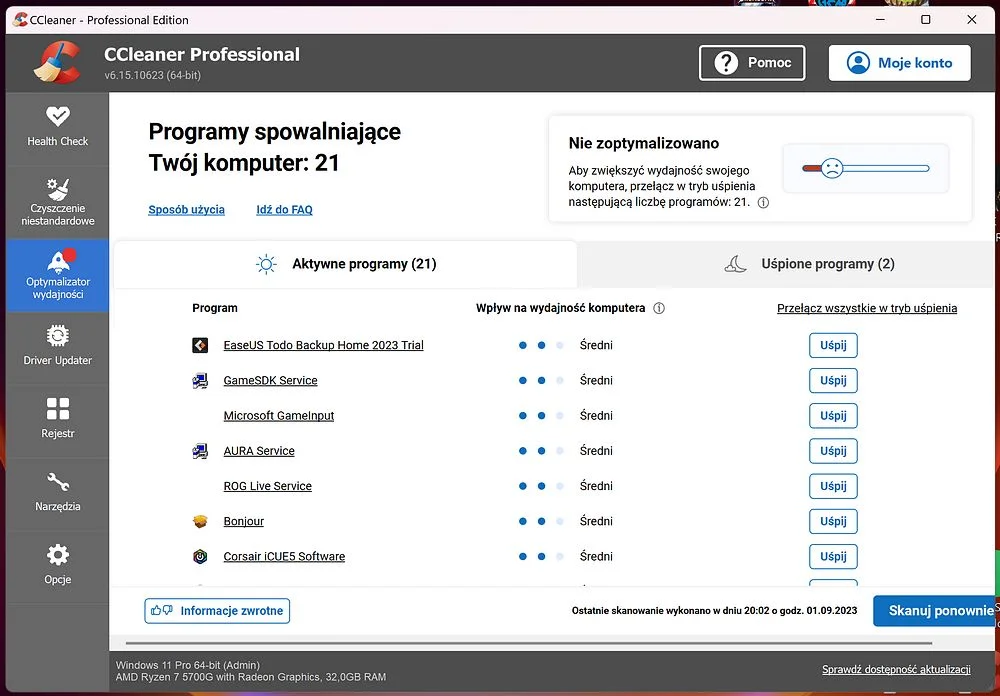Click Średni rating for Bonjour

coord(596,521)
